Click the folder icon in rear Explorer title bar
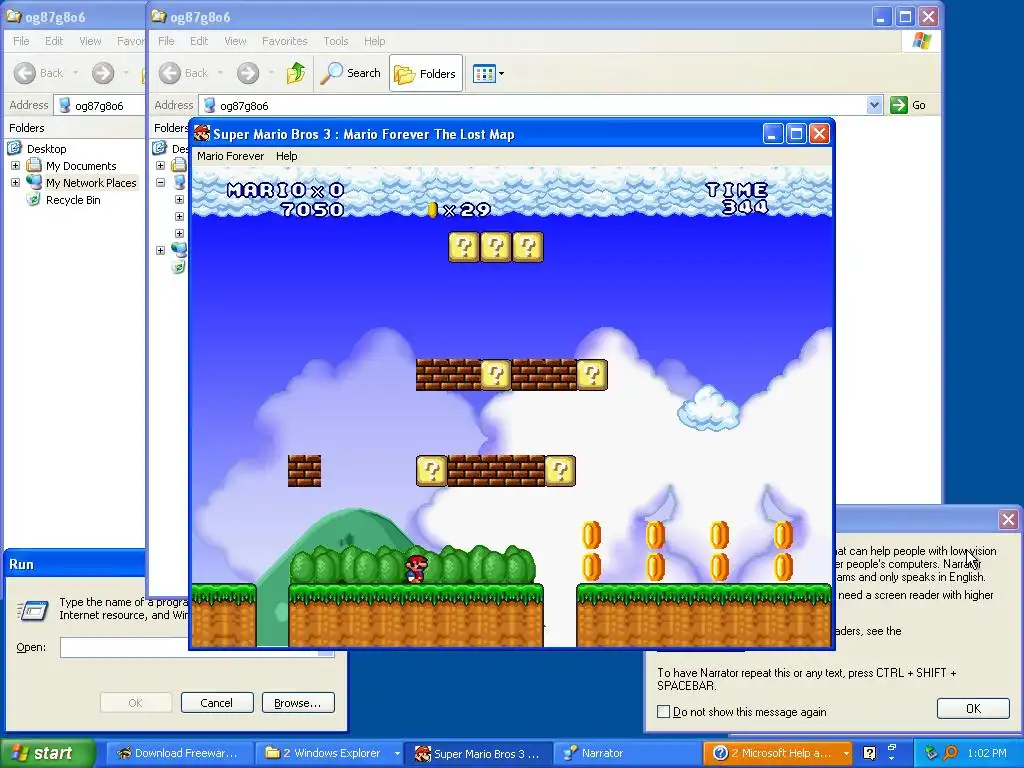Screen dimensions: 1024x768 [14, 16]
